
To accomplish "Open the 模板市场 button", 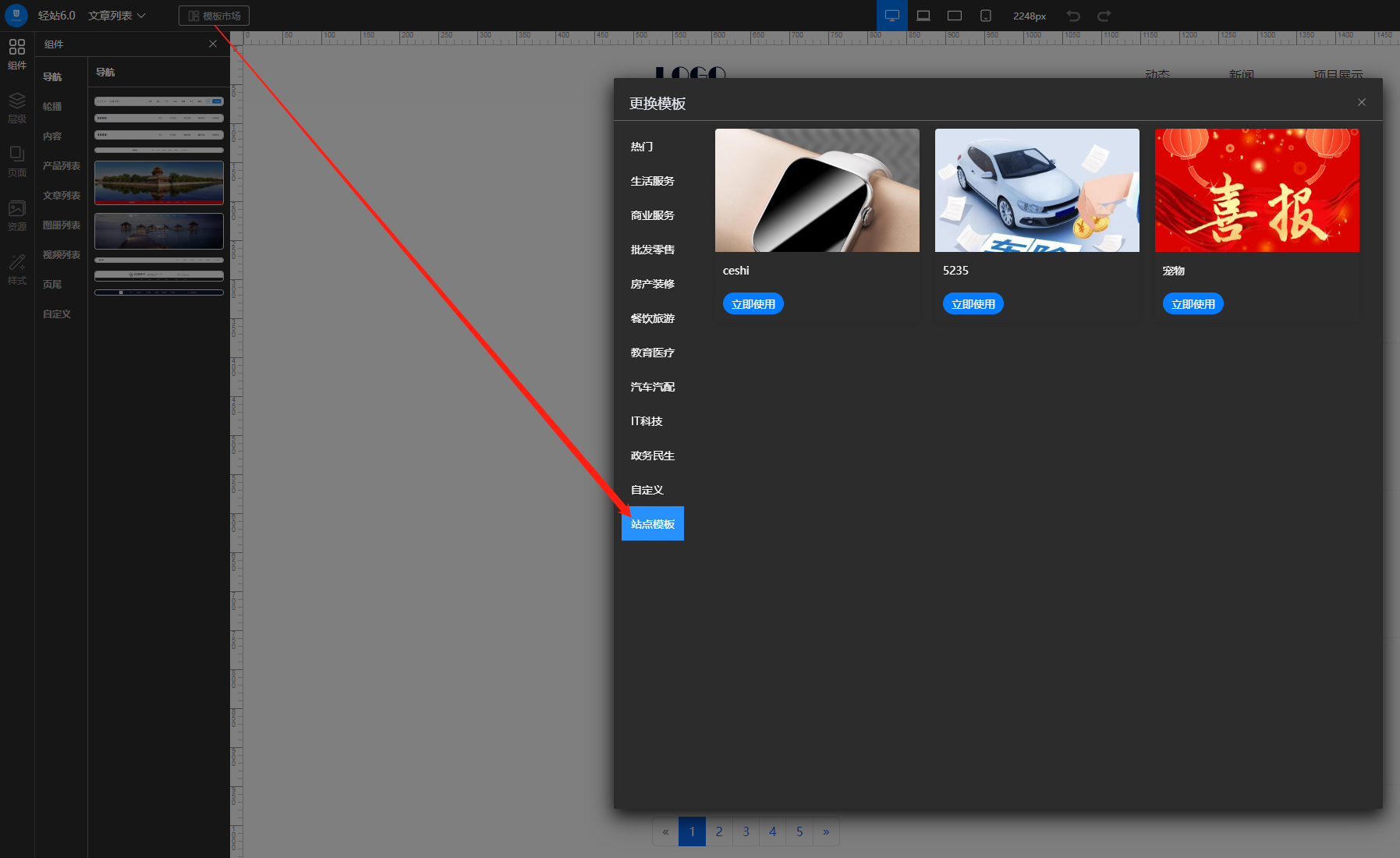I will coord(214,16).
